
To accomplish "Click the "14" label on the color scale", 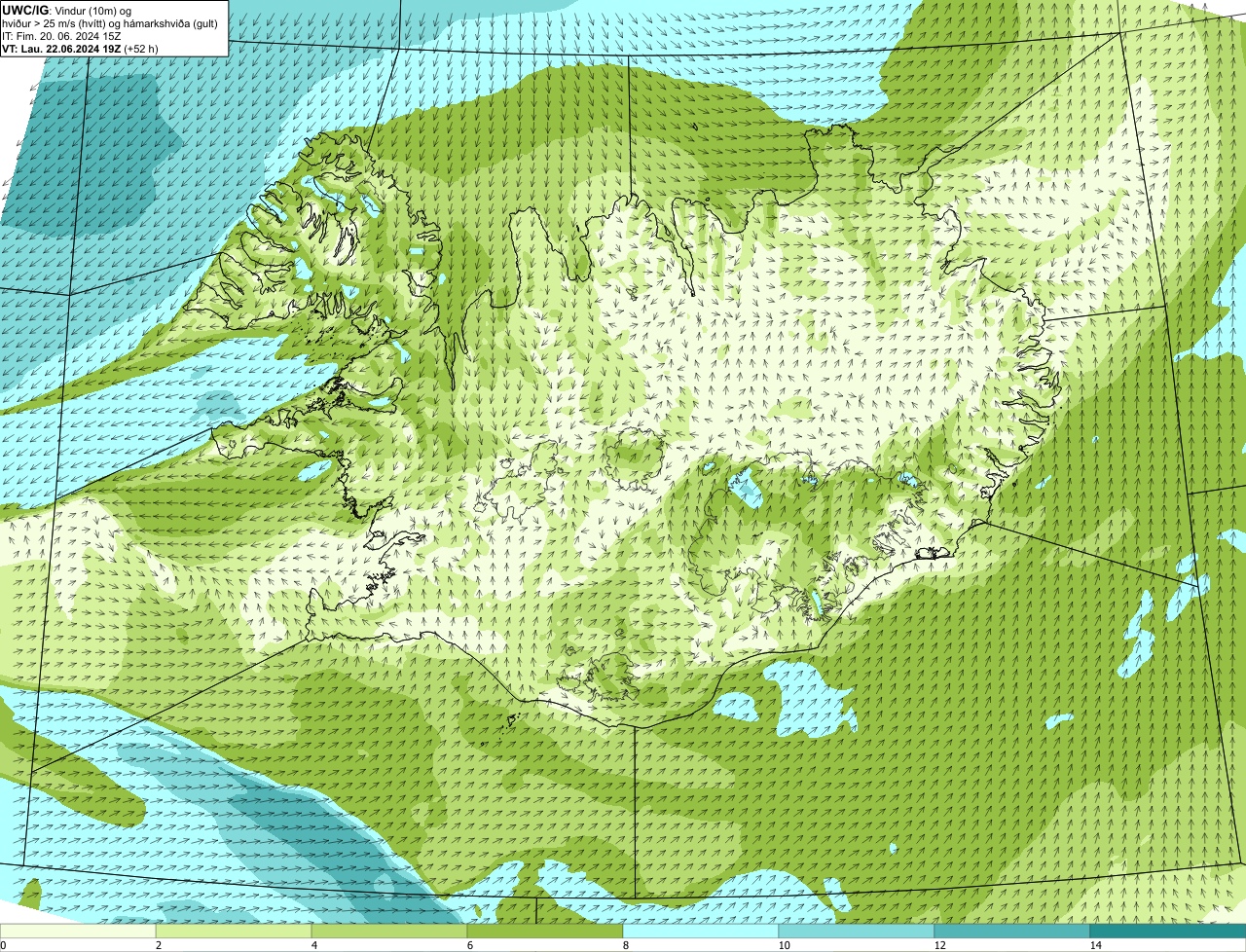I will click(x=1095, y=945).
